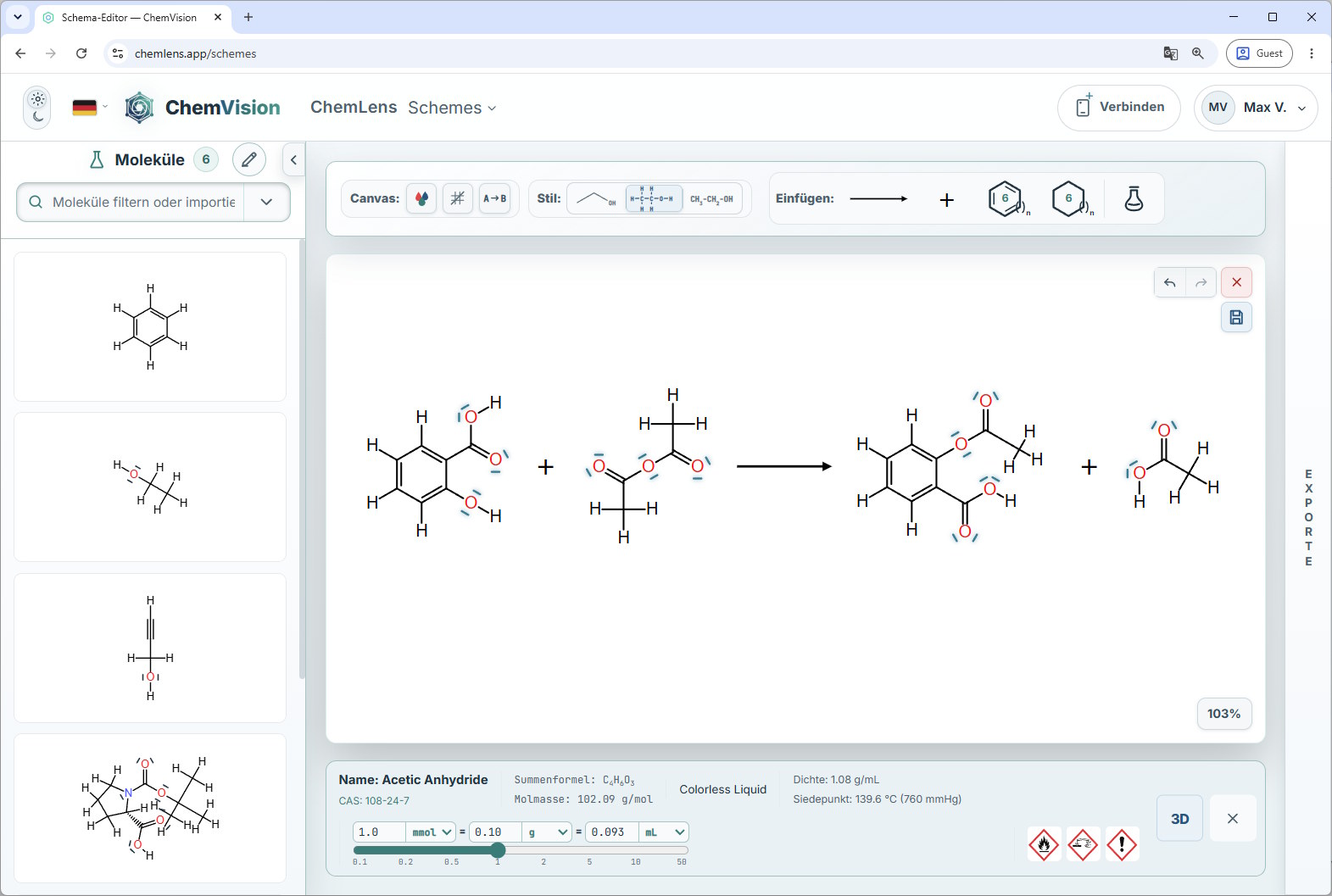Open the g mass unit dropdown
1332x896 pixels.
[x=547, y=832]
